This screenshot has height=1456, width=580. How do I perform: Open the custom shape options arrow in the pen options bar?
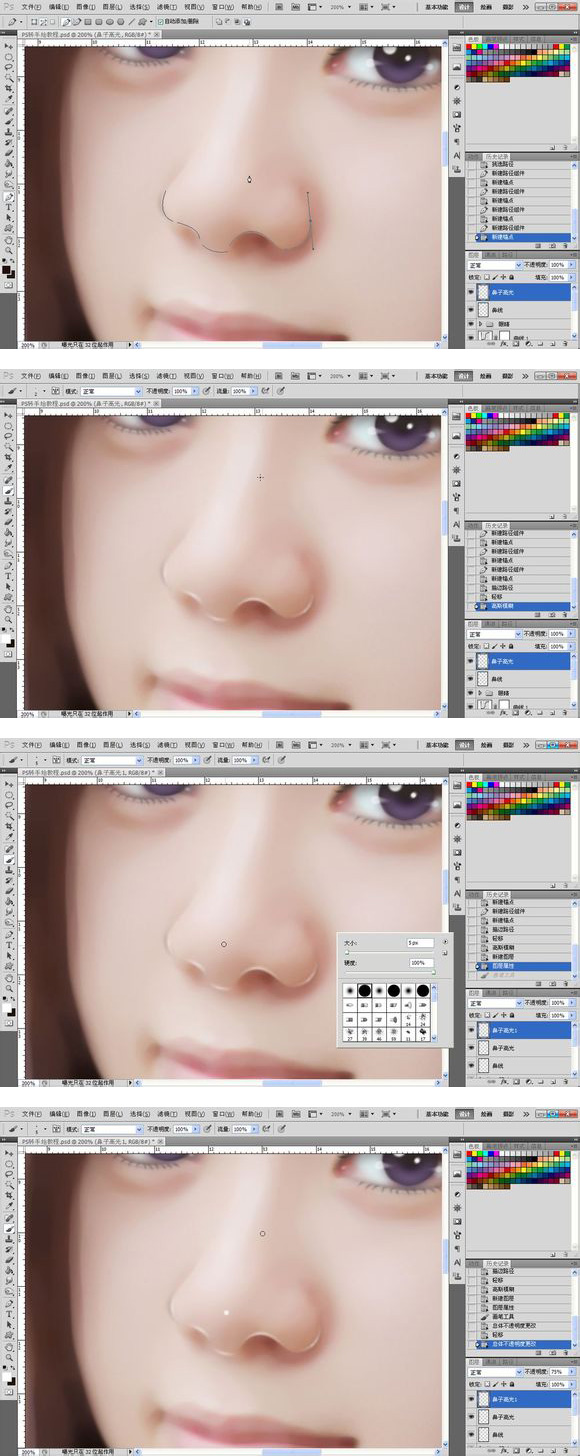(x=150, y=20)
